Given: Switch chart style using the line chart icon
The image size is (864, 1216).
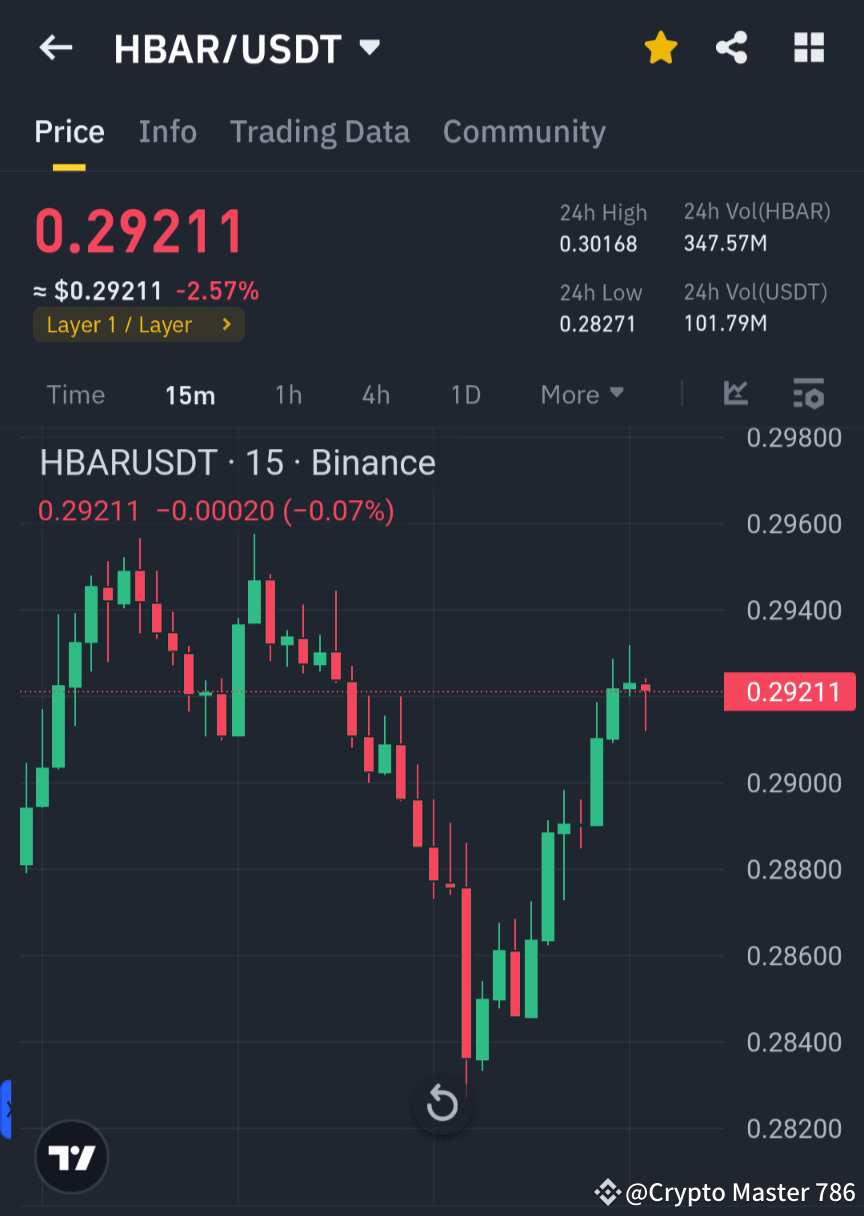Looking at the screenshot, I should [736, 394].
